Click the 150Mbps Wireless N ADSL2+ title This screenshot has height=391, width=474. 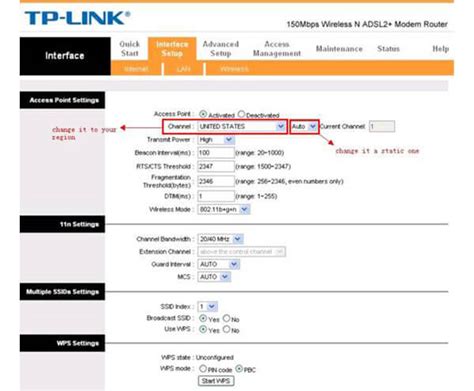click(367, 24)
